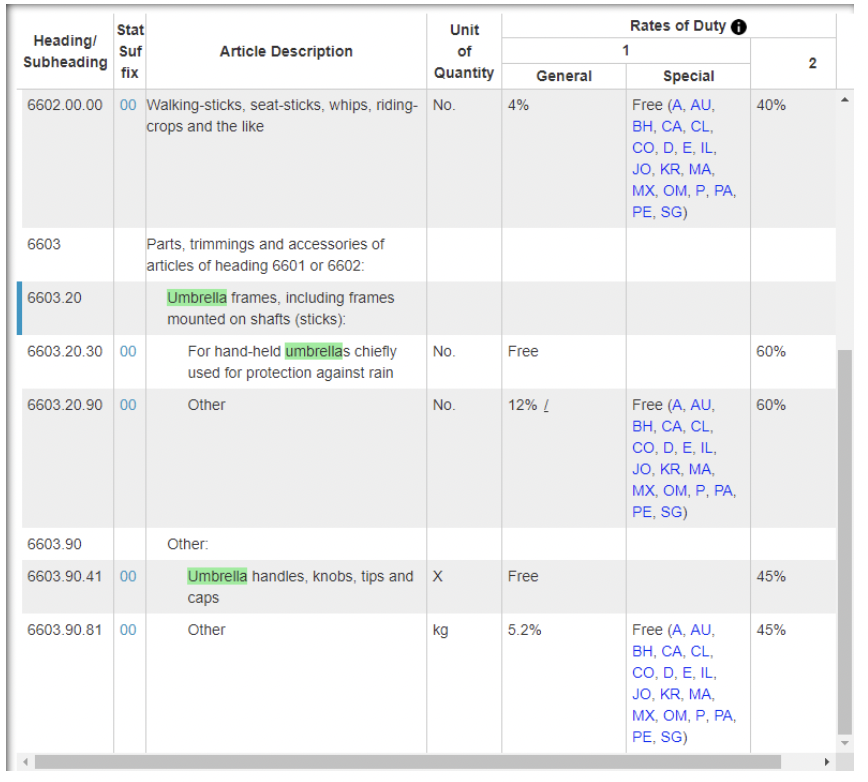
Task: Open the KR program link in 6603.20.90 row
Action: tap(671, 469)
